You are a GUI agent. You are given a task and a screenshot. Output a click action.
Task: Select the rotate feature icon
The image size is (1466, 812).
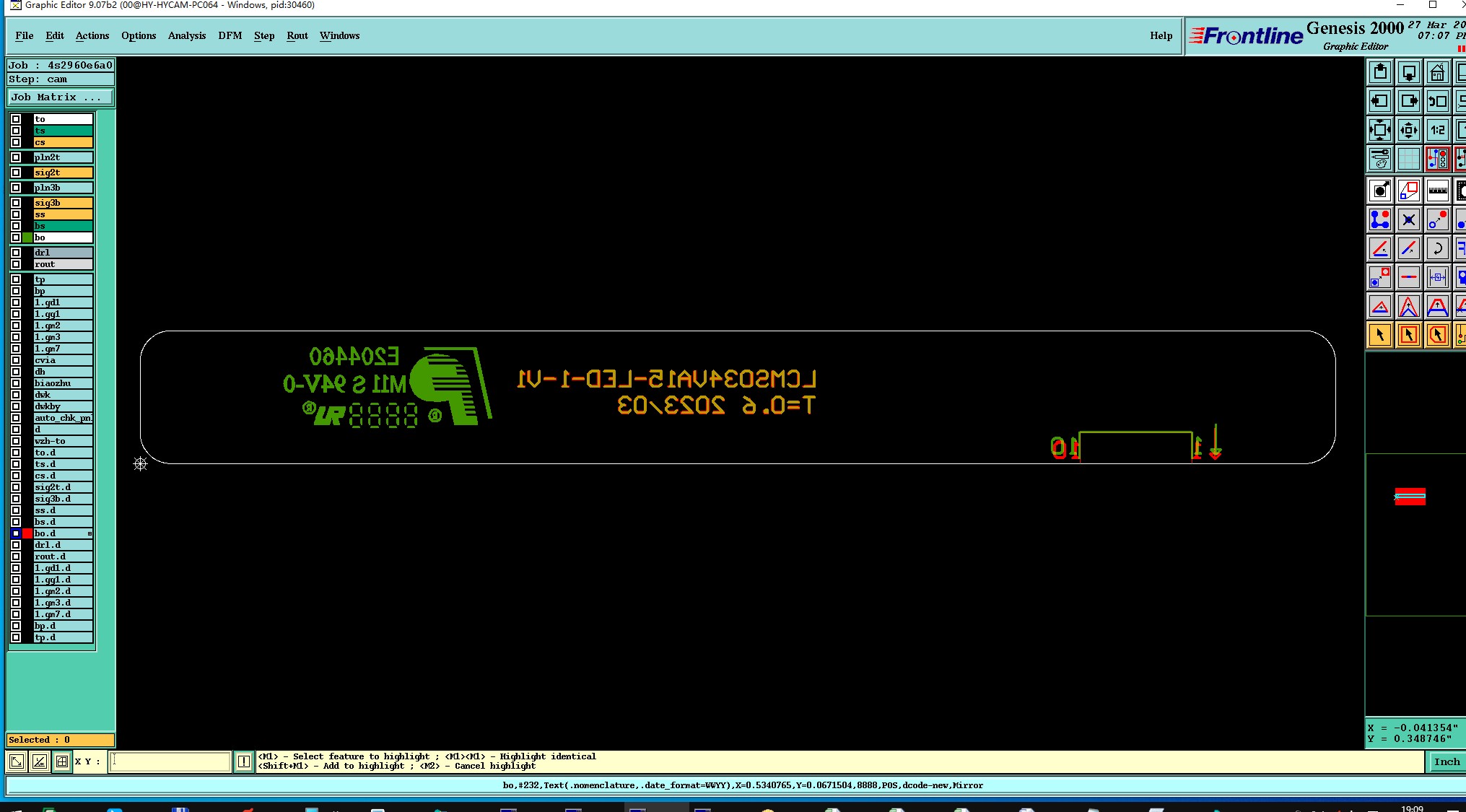click(x=1437, y=249)
